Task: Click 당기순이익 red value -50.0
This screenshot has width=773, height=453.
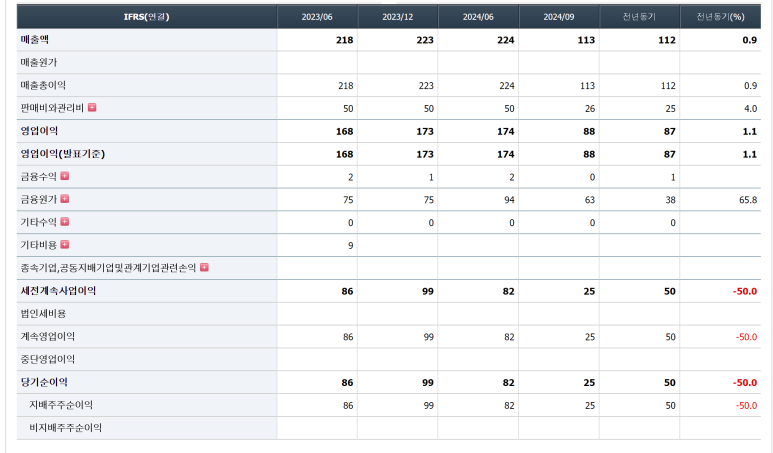Action: tap(745, 383)
